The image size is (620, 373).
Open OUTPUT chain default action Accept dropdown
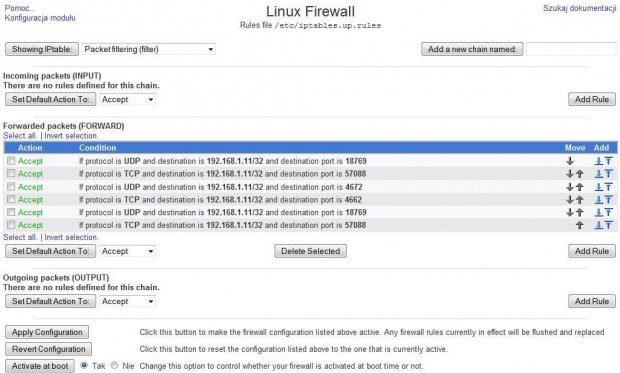tap(127, 301)
